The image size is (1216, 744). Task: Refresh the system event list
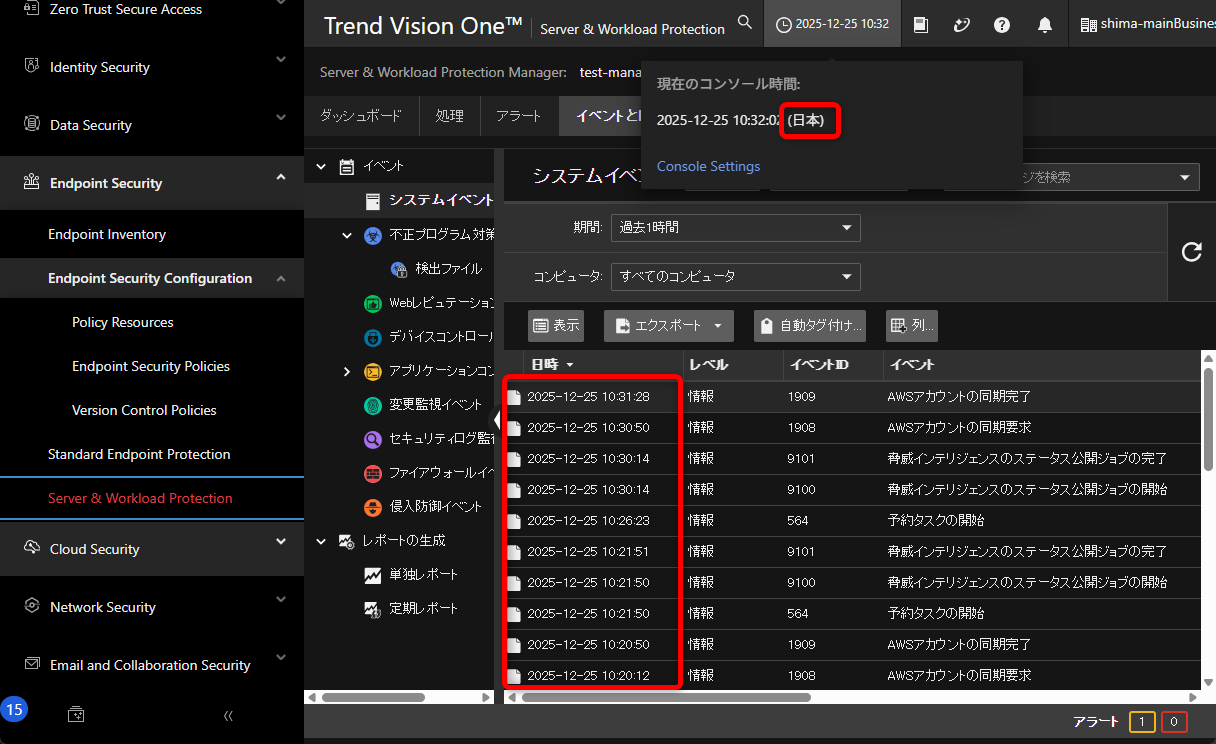click(x=1191, y=253)
